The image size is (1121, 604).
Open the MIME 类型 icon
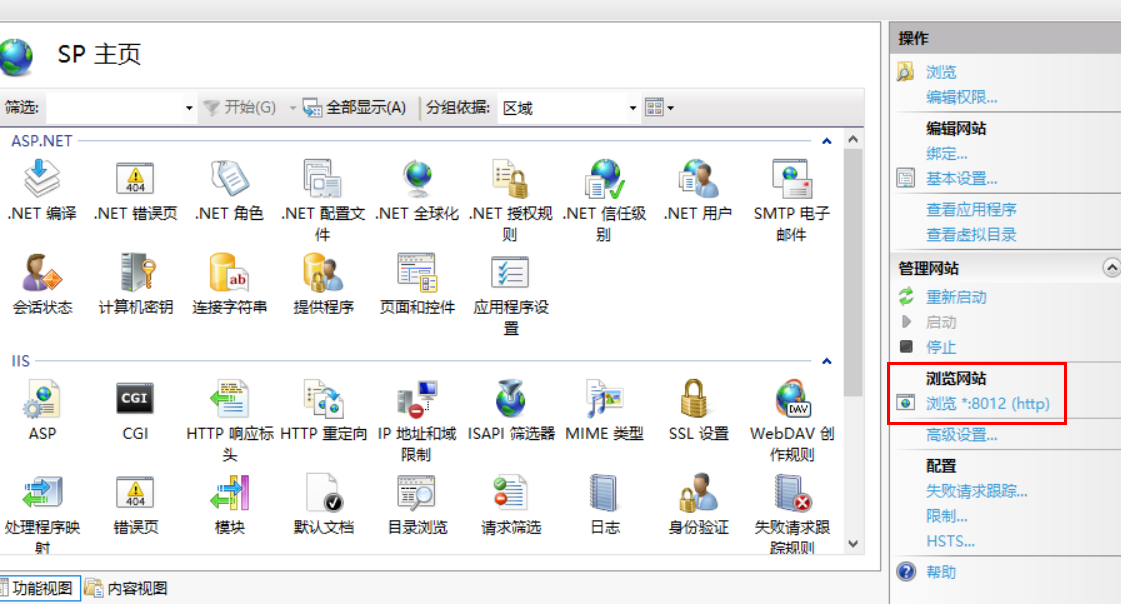604,399
